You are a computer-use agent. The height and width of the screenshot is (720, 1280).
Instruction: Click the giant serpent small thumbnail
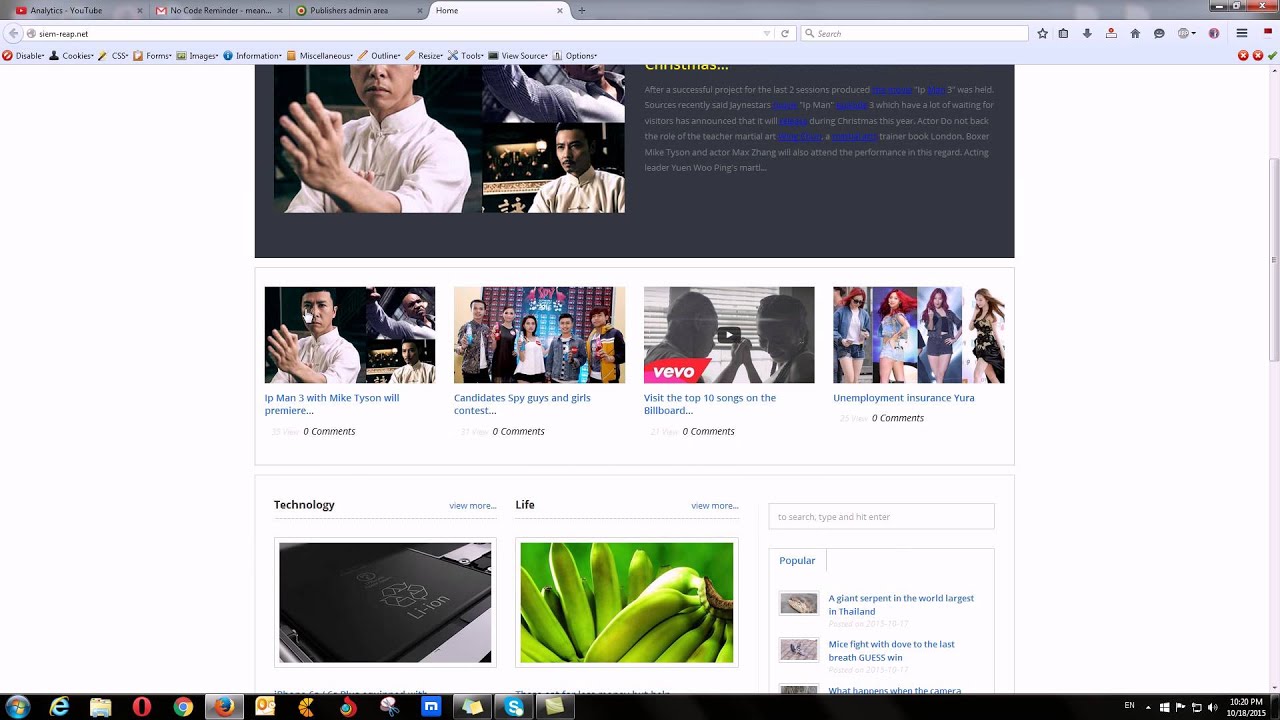click(x=799, y=603)
